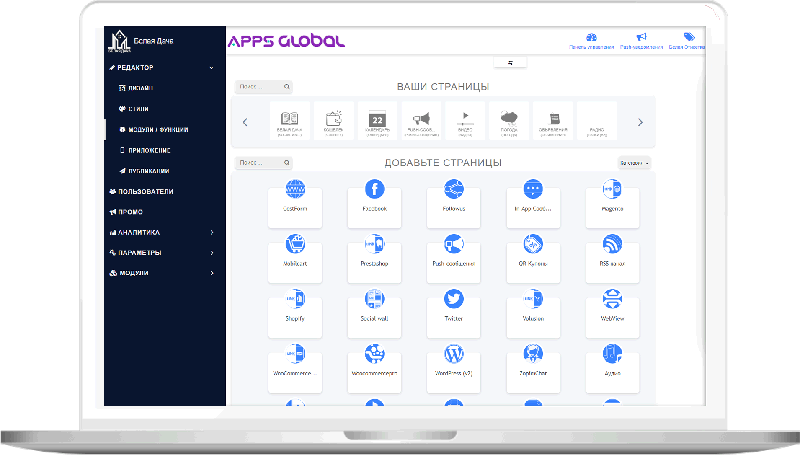
Task: Open the video play page tile
Action: pyautogui.click(x=465, y=121)
